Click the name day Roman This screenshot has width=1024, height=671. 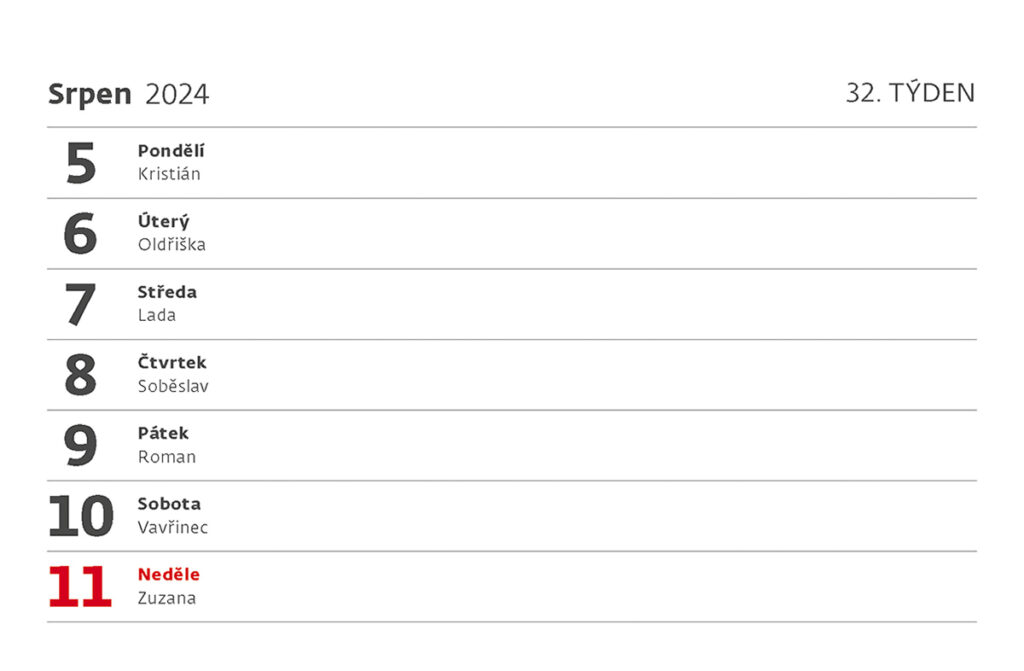pyautogui.click(x=166, y=457)
